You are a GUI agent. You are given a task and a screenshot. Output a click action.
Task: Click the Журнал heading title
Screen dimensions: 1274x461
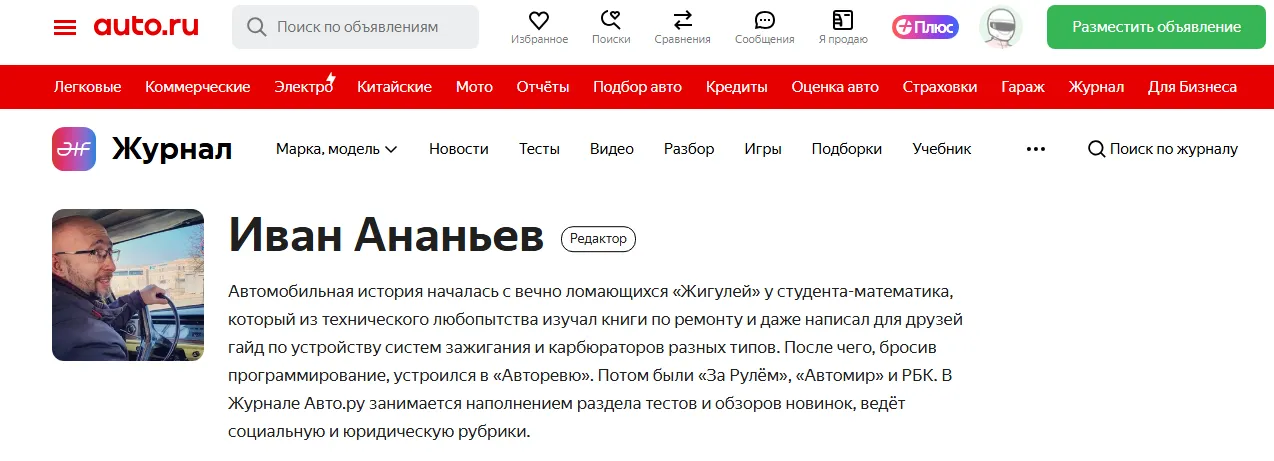[172, 150]
